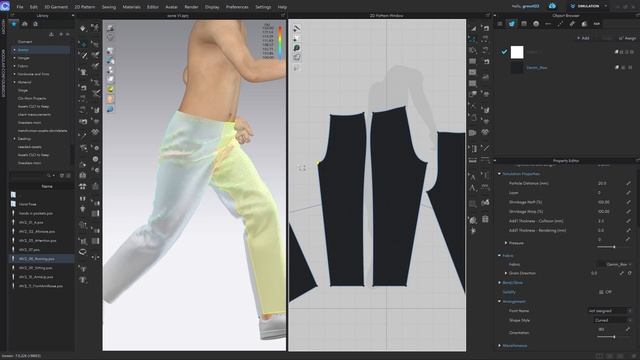Select the hands in pockets.pos file

(36, 213)
